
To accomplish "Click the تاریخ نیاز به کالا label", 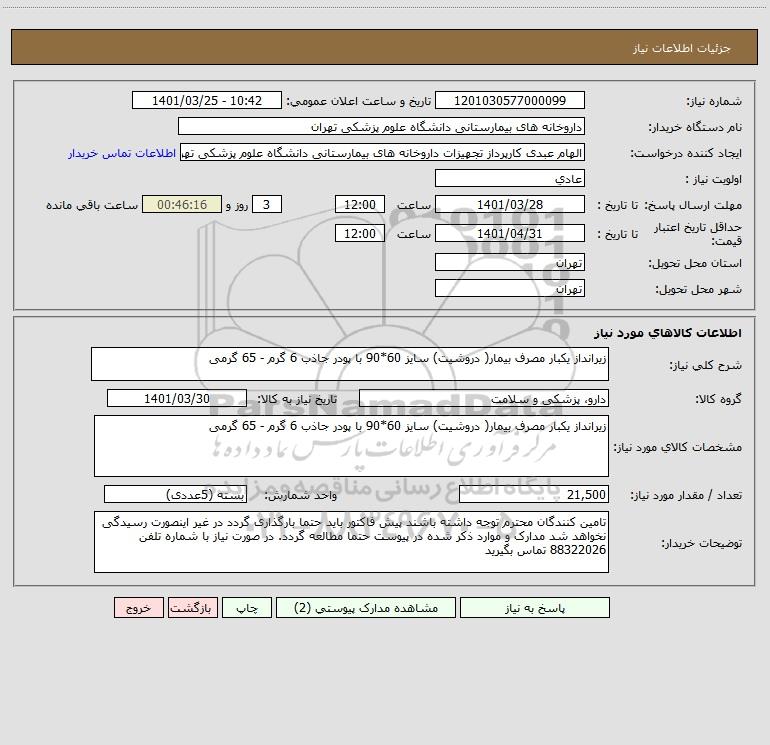I will (x=297, y=399).
